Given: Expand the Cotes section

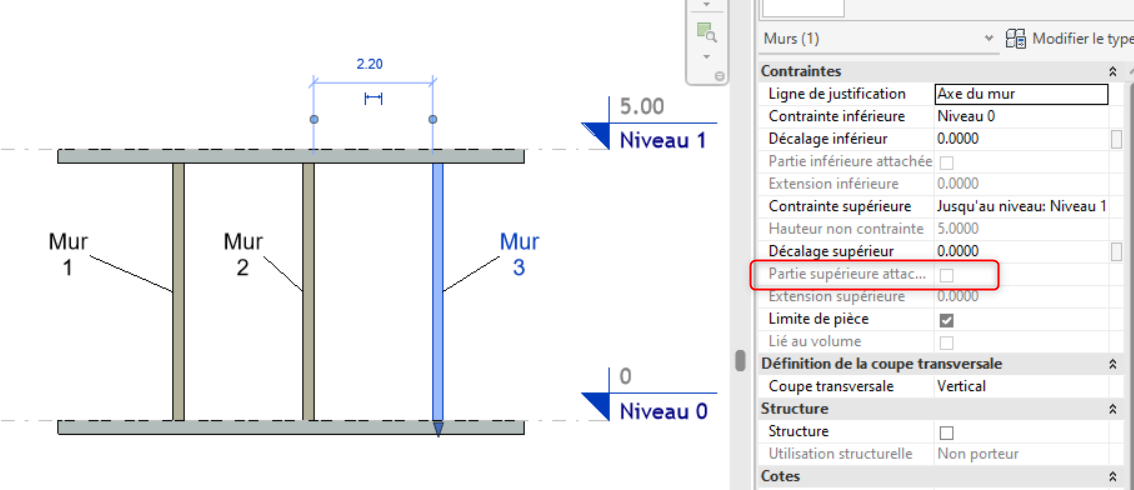Looking at the screenshot, I should click(1112, 477).
